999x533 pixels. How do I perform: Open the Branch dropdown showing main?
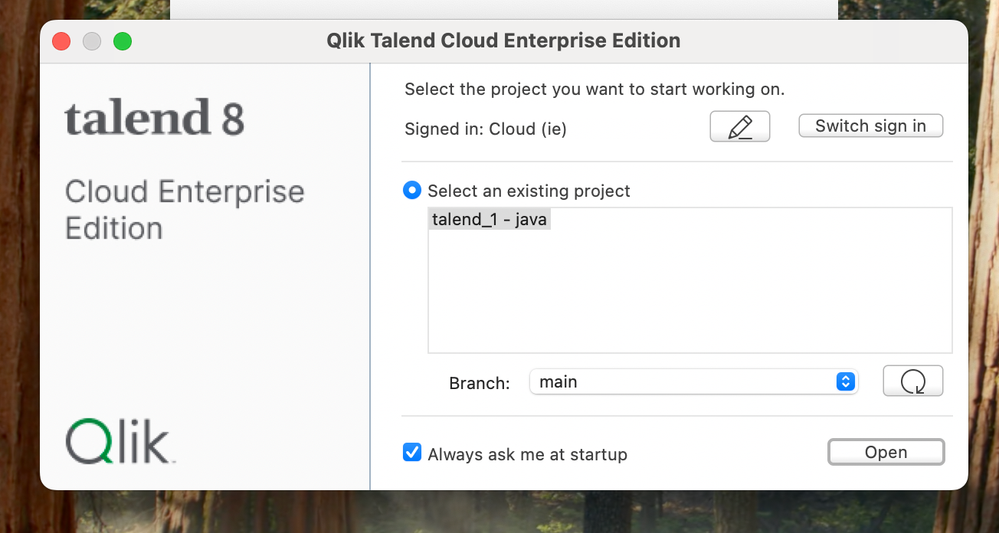(x=693, y=381)
